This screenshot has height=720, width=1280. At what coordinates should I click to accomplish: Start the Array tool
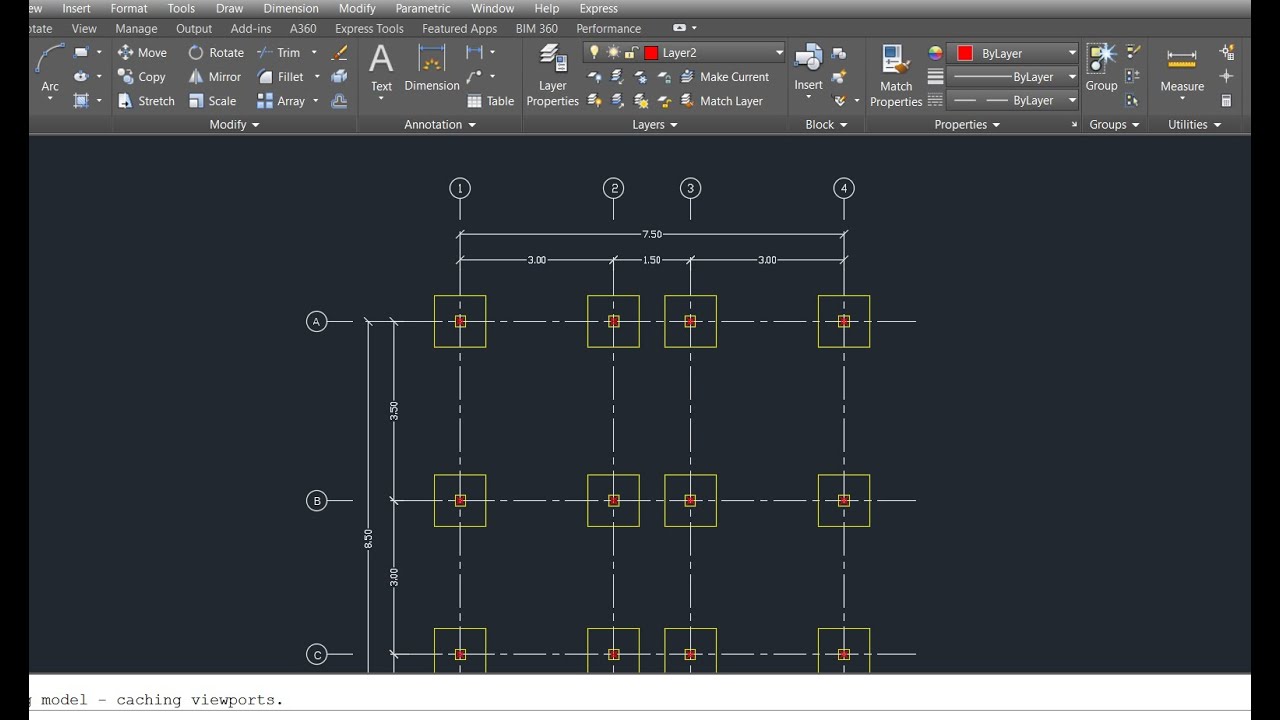coord(281,101)
